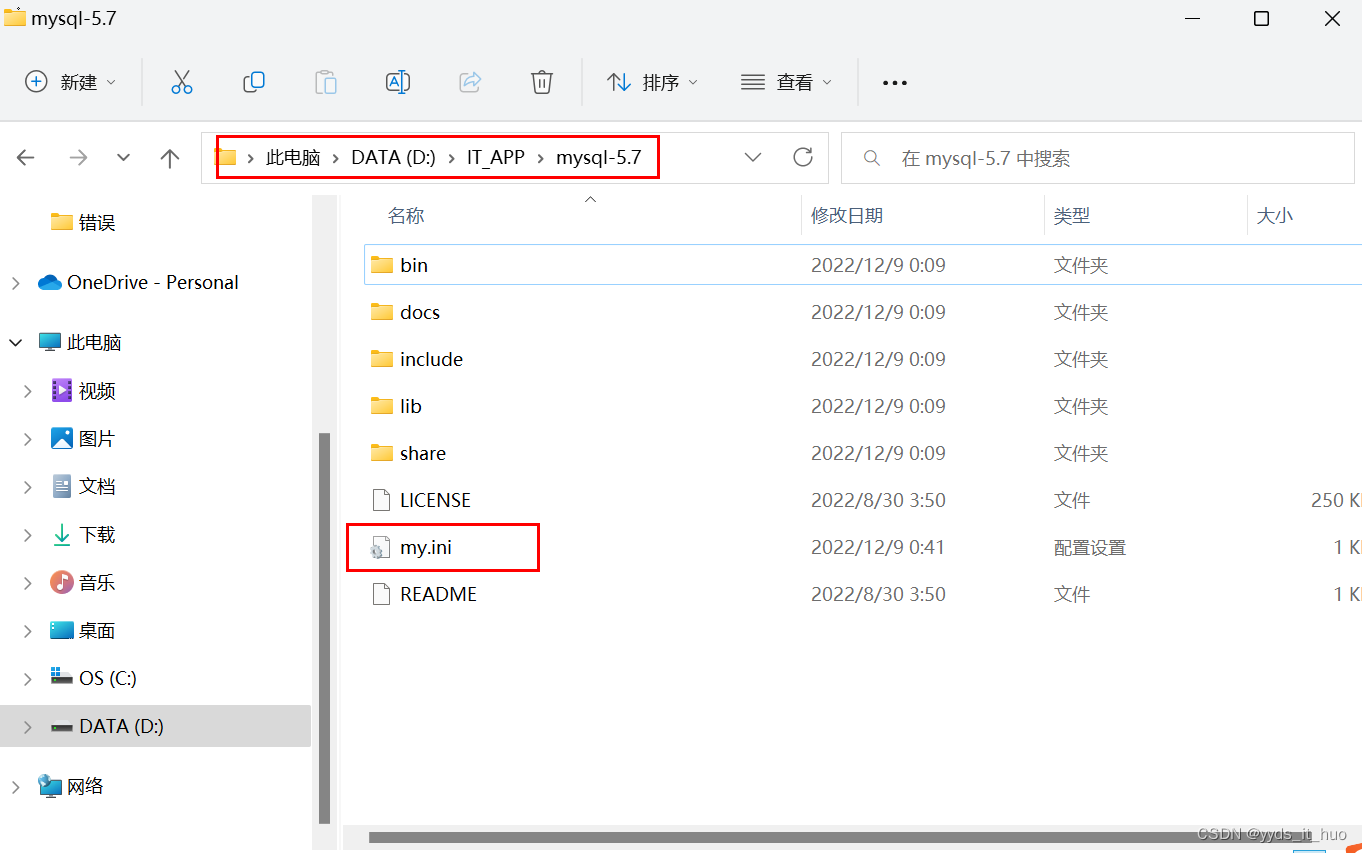Screen dimensions: 1362x853
Task: Open recent locations chevron dropdown
Action: 123,158
